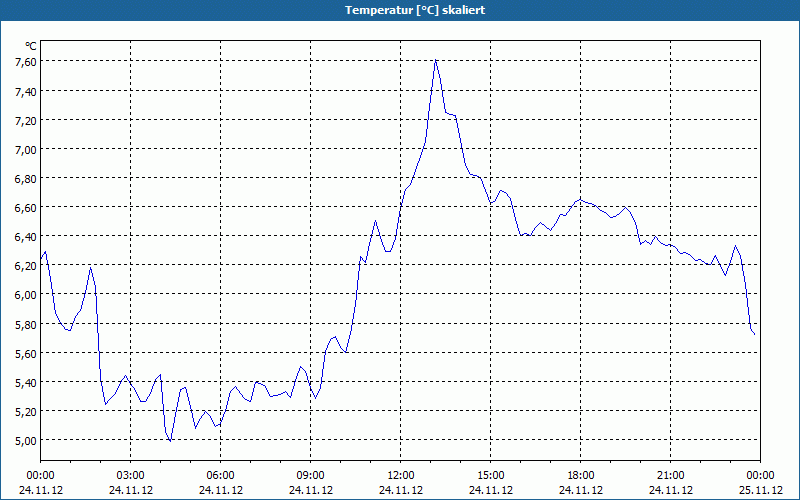
Task: Select the 7,60 y-axis label
Action: pyautogui.click(x=26, y=62)
